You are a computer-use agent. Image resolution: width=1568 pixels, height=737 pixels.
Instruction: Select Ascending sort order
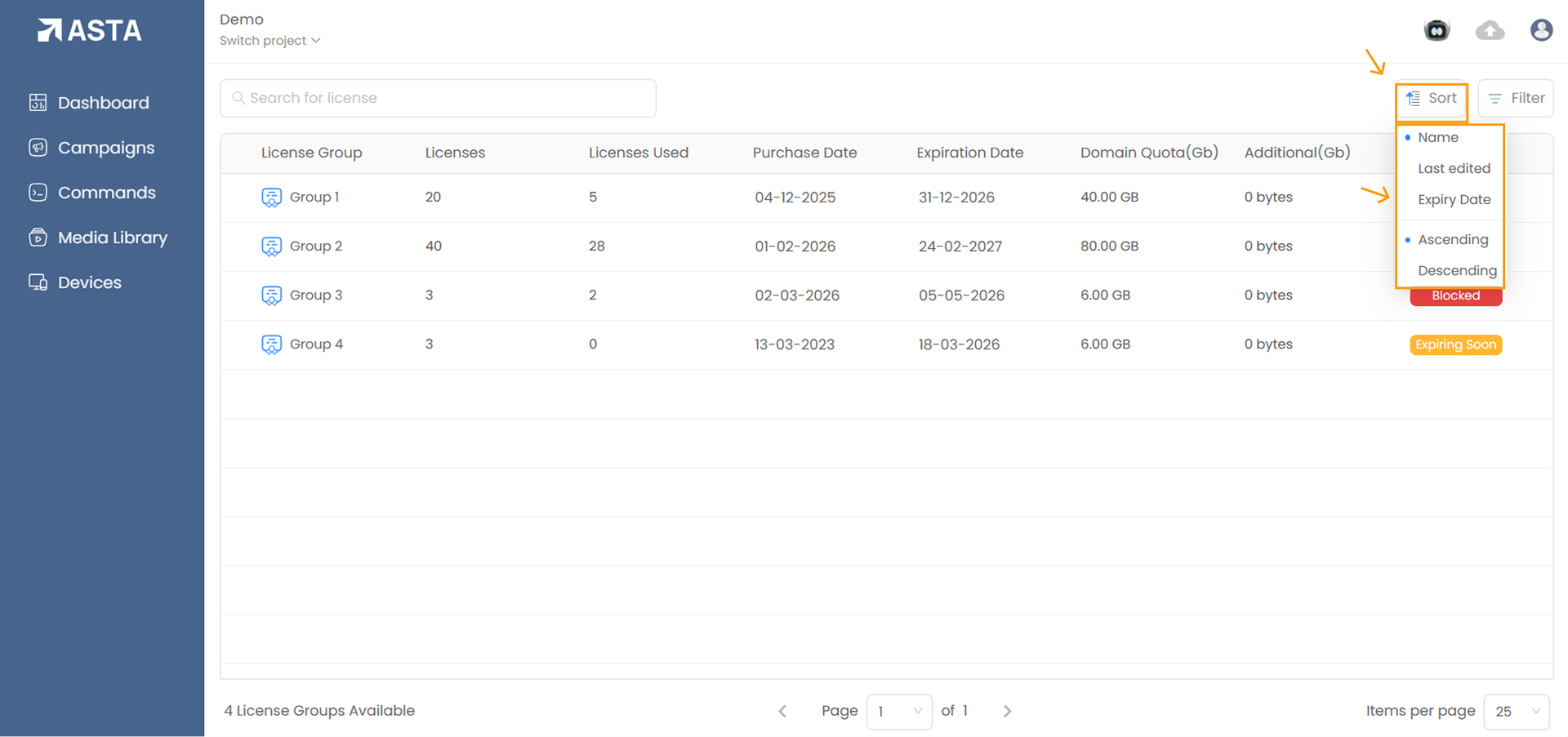(x=1453, y=240)
